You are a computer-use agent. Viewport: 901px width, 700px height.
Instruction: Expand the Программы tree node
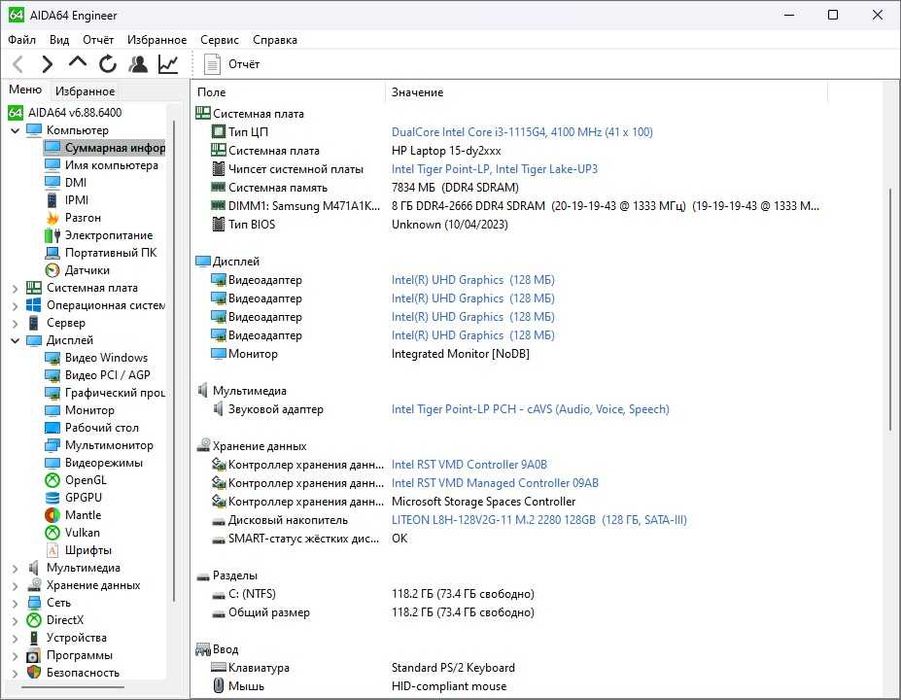coord(15,655)
